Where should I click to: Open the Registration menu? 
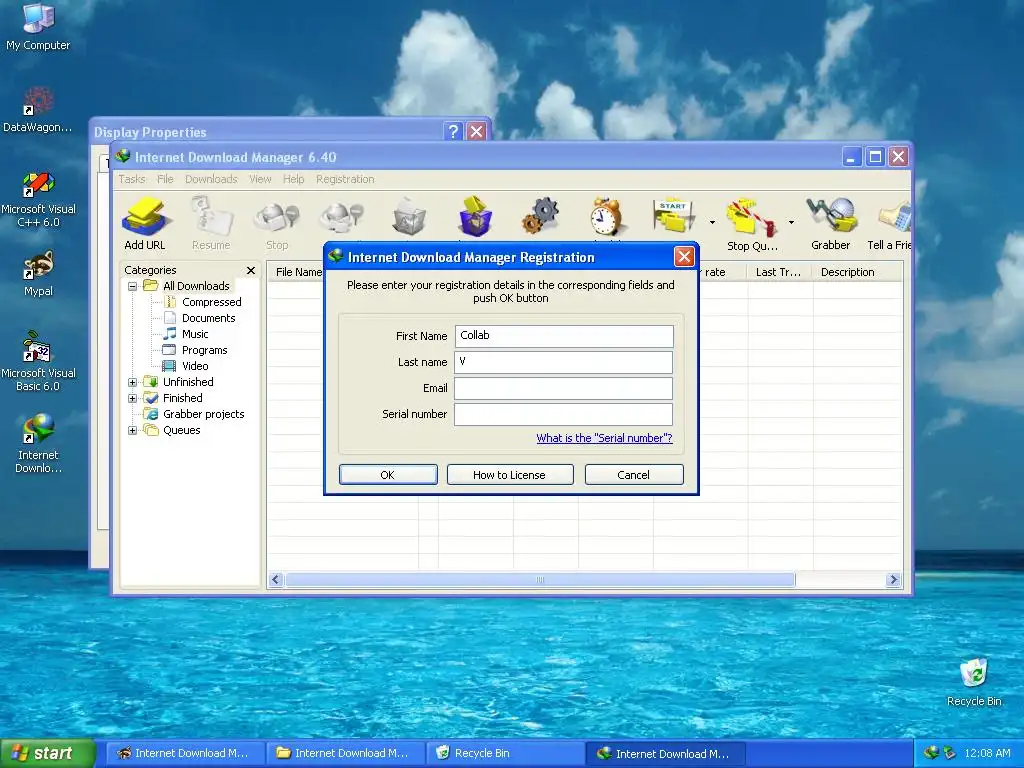(345, 179)
